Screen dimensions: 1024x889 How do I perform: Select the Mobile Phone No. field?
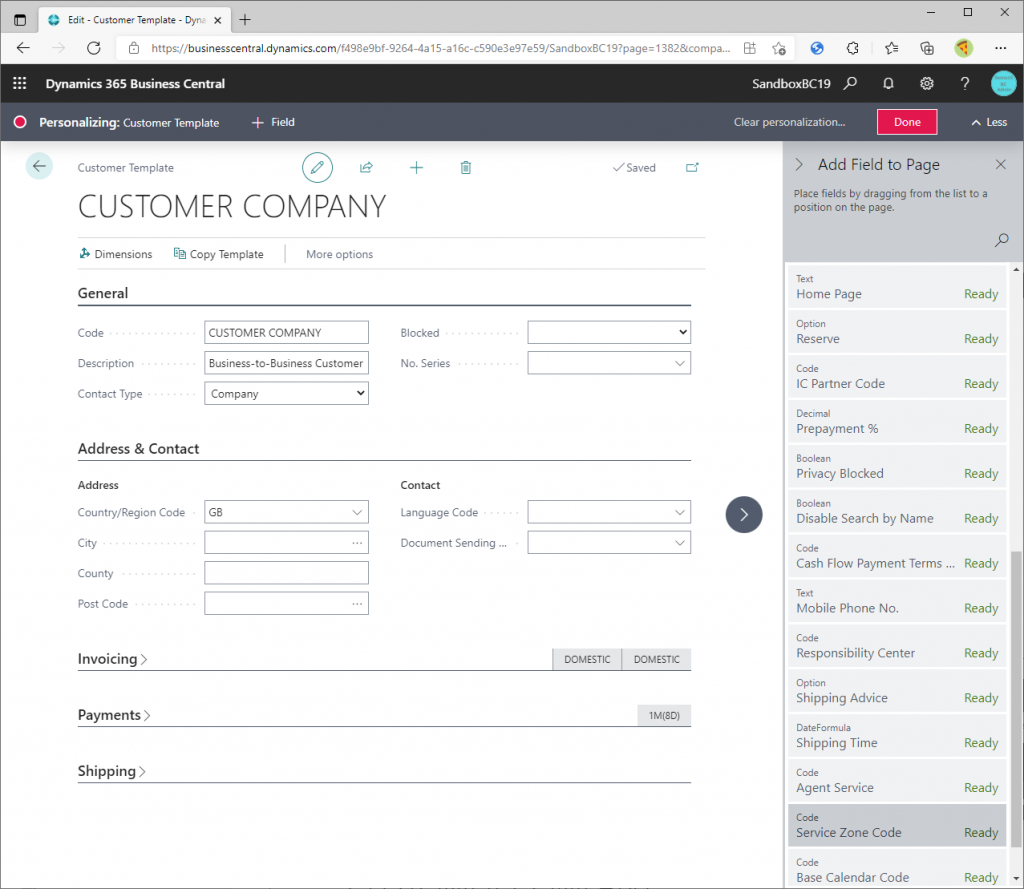897,601
